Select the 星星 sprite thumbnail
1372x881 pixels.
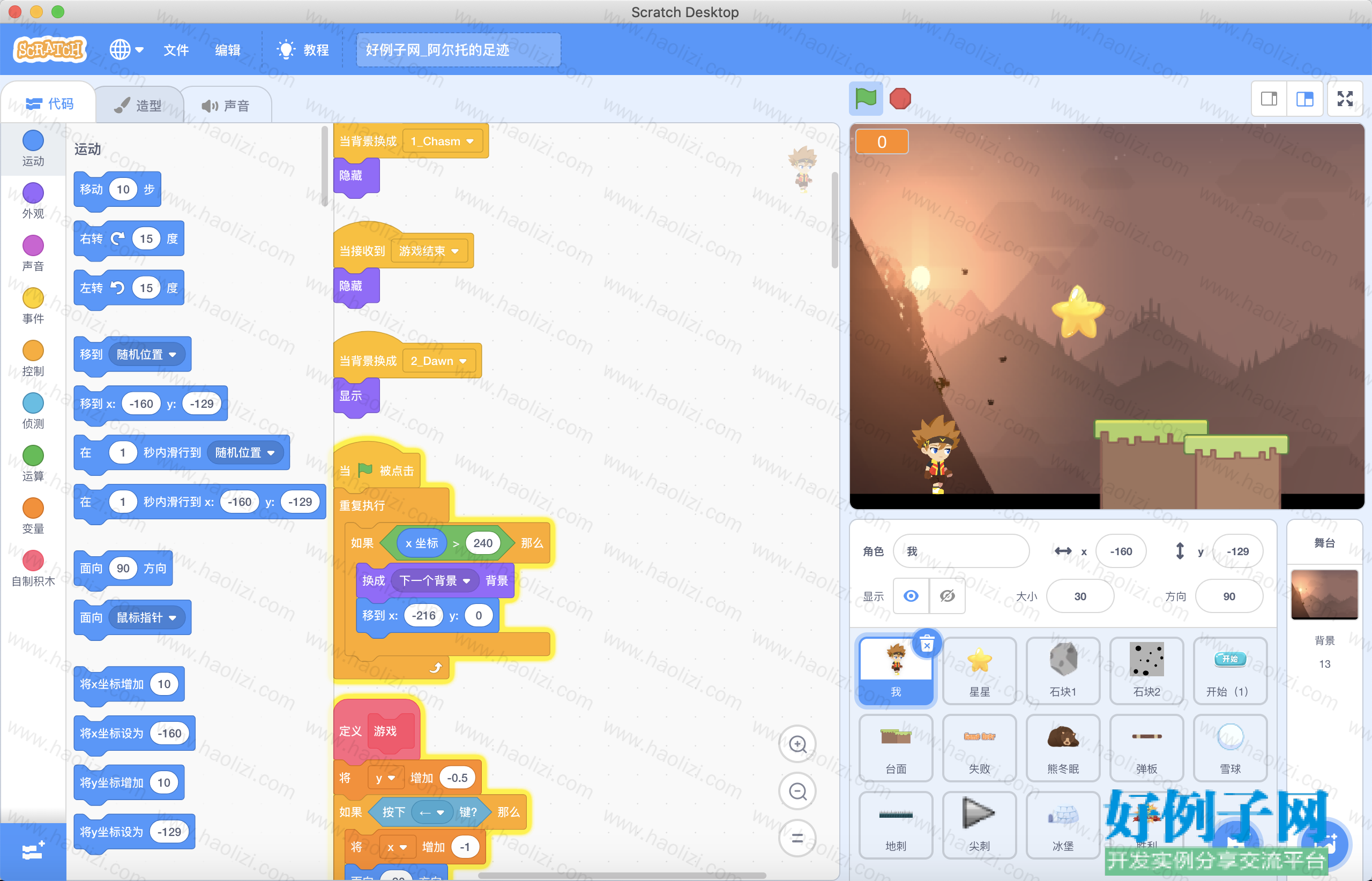(979, 670)
